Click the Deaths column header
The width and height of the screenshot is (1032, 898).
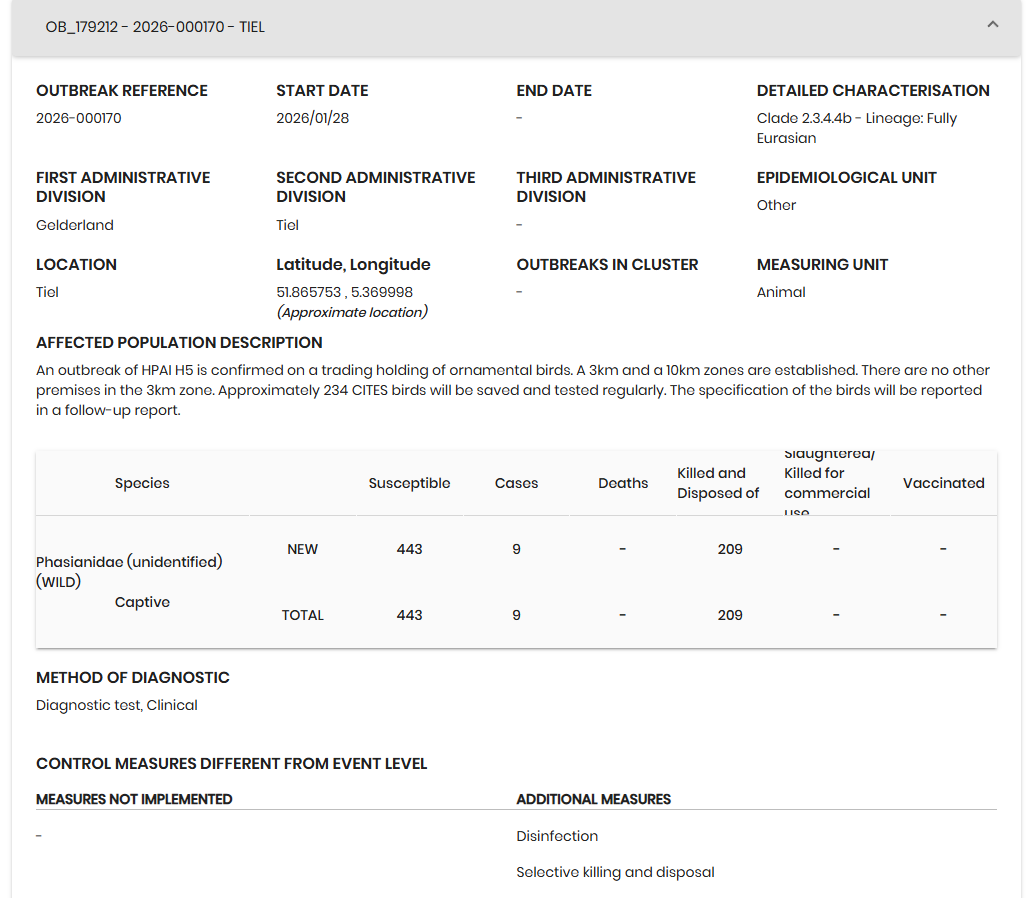pyautogui.click(x=623, y=483)
